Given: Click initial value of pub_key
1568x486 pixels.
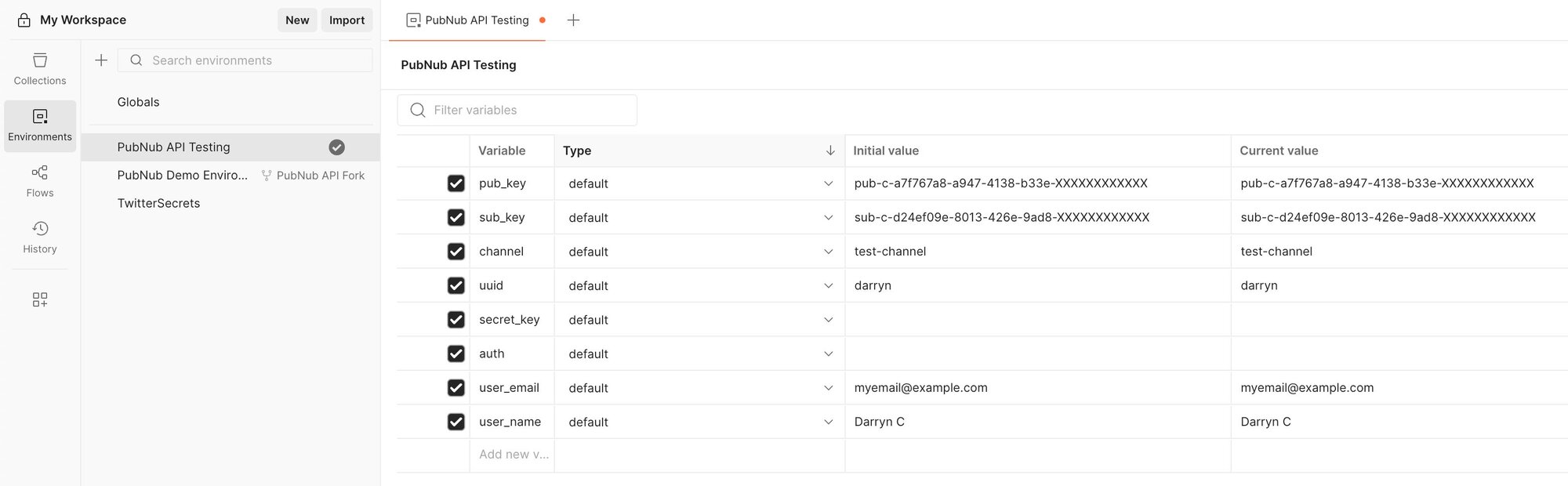Looking at the screenshot, I should click(x=1038, y=183).
